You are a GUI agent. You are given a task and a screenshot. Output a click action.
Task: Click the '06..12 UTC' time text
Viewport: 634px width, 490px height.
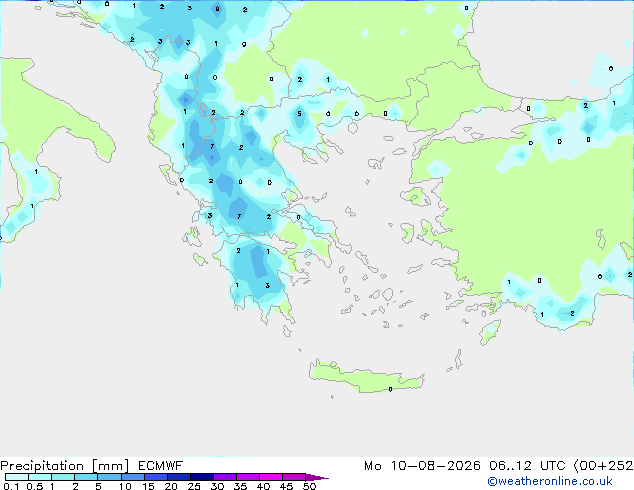tap(527, 466)
